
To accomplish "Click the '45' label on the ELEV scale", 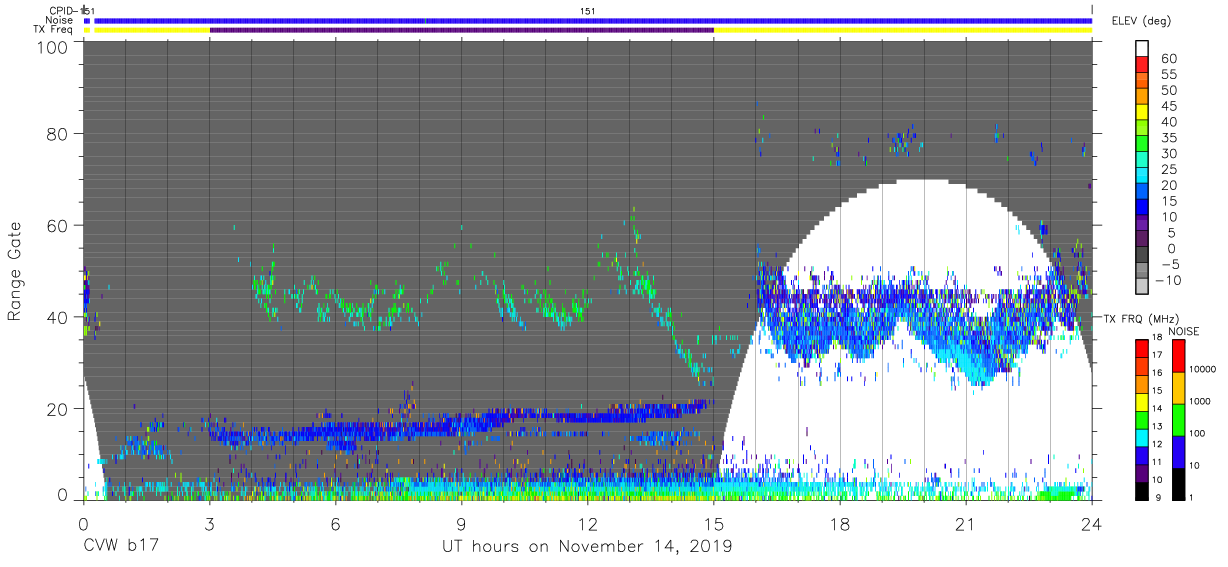I will (1168, 107).
